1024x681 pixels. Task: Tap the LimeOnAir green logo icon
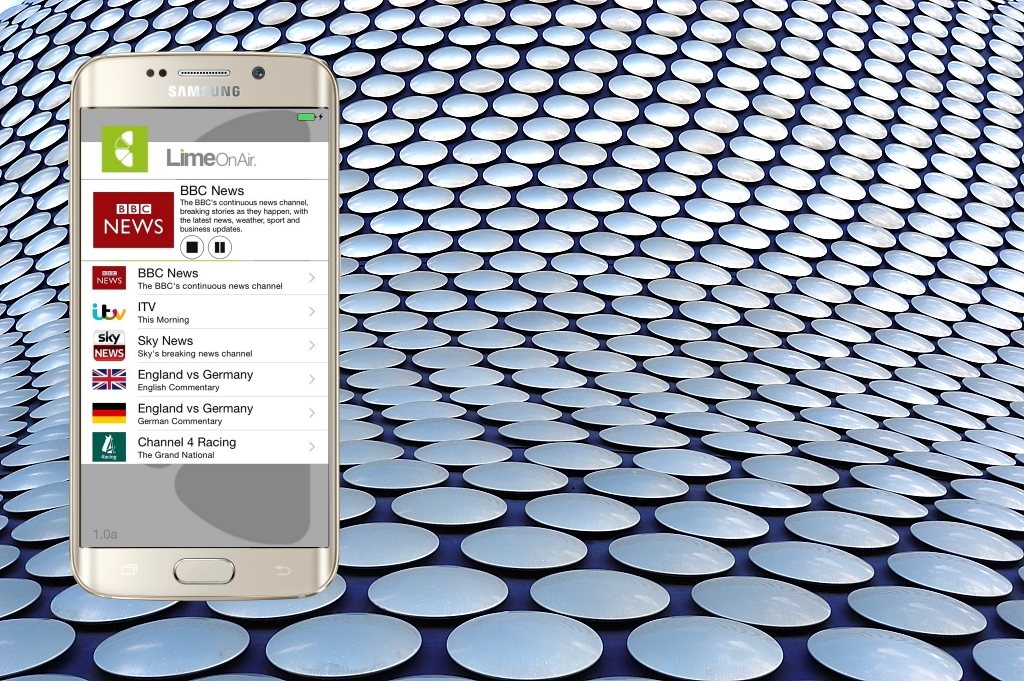(125, 149)
